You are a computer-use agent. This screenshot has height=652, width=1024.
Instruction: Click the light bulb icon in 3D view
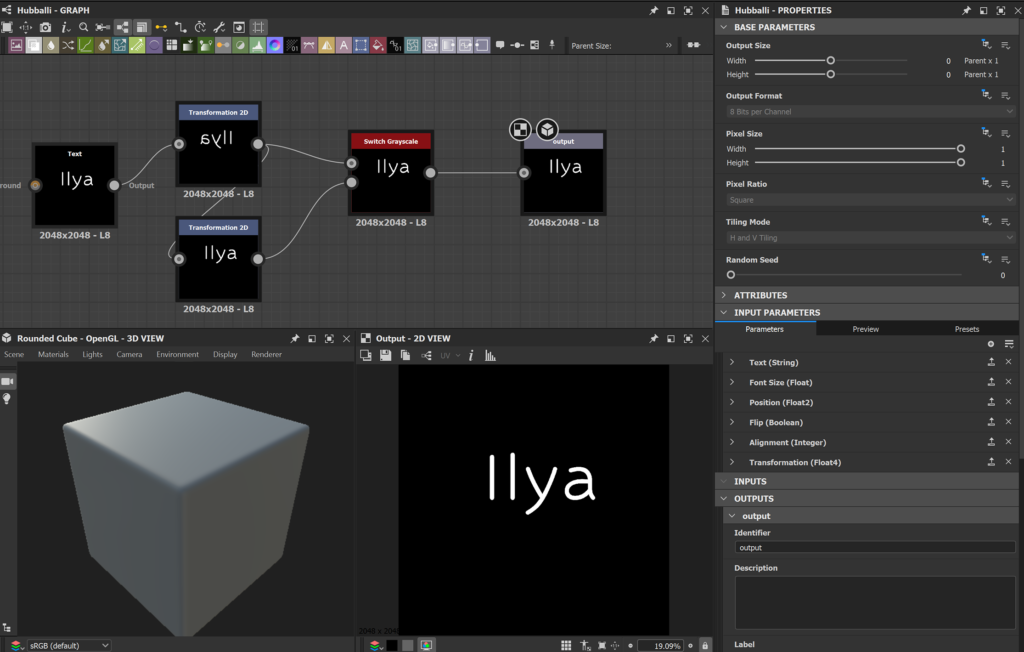tap(7, 399)
